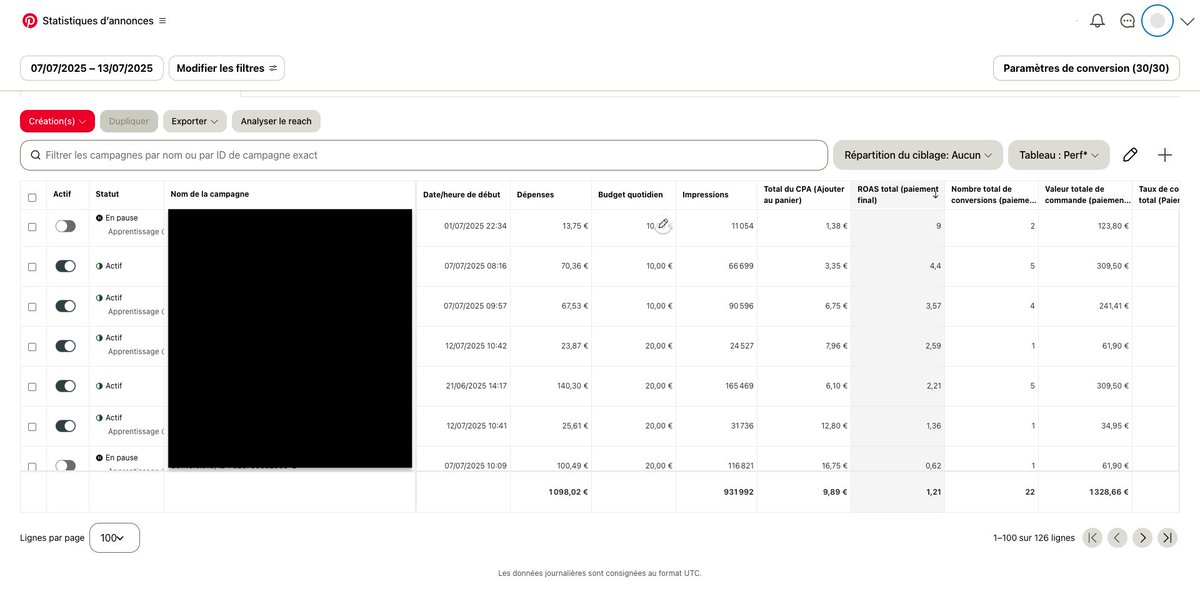This screenshot has width=1200, height=594.
Task: Go to last page of results
Action: (x=1167, y=538)
